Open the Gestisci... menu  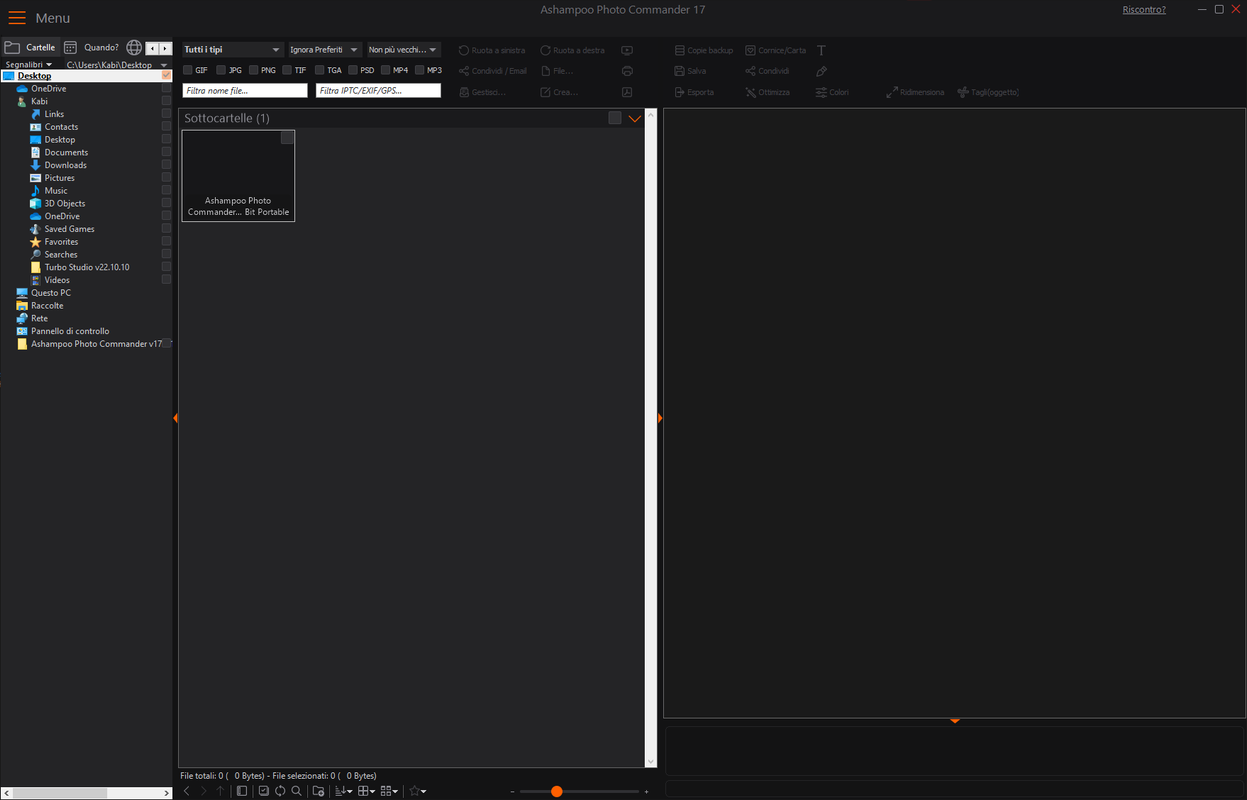click(482, 92)
